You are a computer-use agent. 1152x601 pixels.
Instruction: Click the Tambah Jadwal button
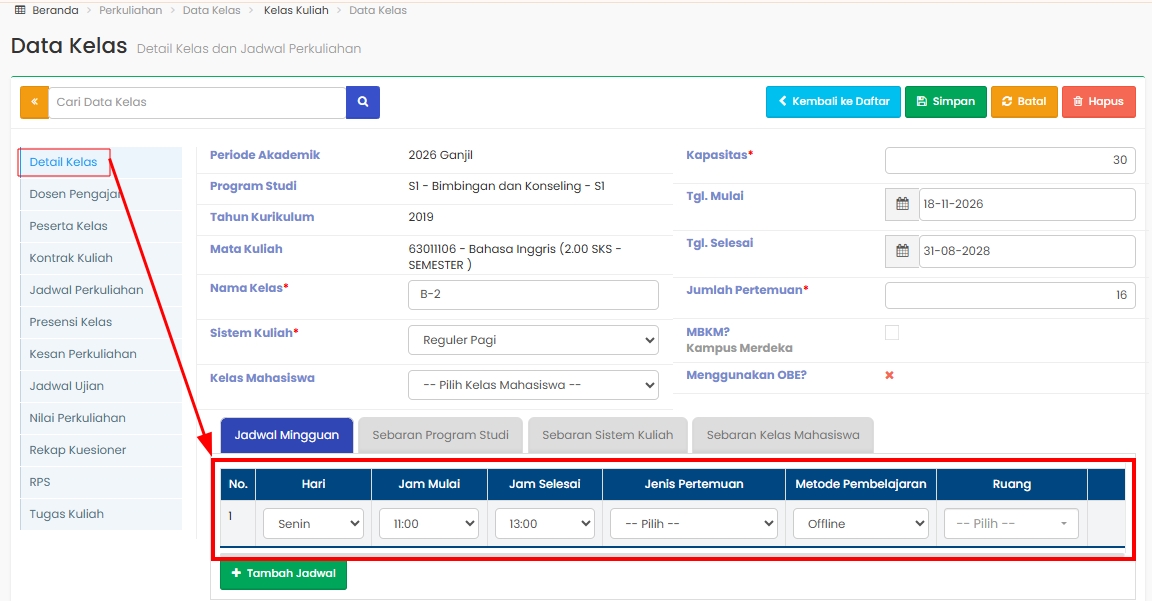click(x=283, y=574)
